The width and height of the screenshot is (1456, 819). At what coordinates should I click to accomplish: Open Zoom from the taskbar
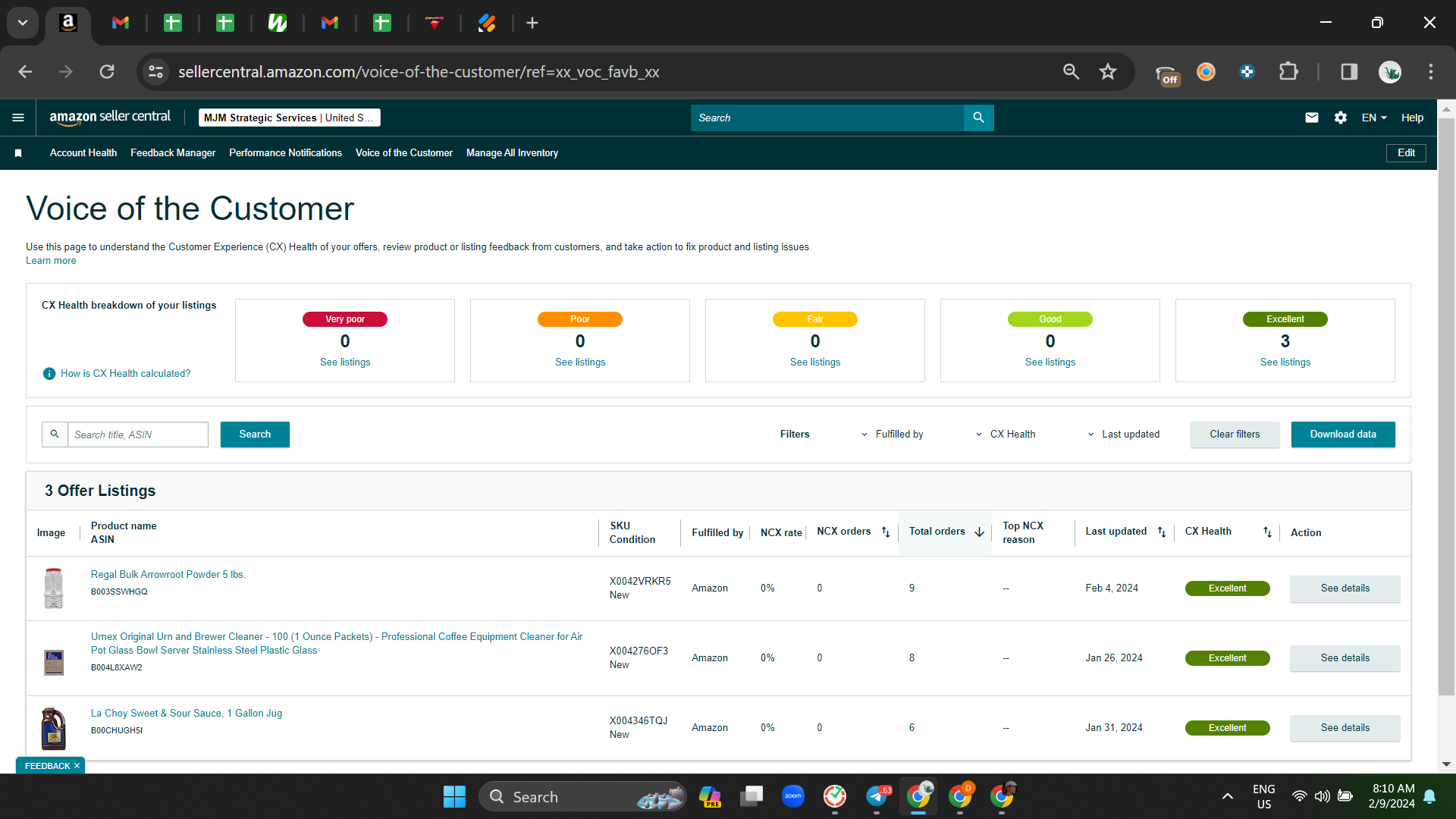tap(792, 796)
